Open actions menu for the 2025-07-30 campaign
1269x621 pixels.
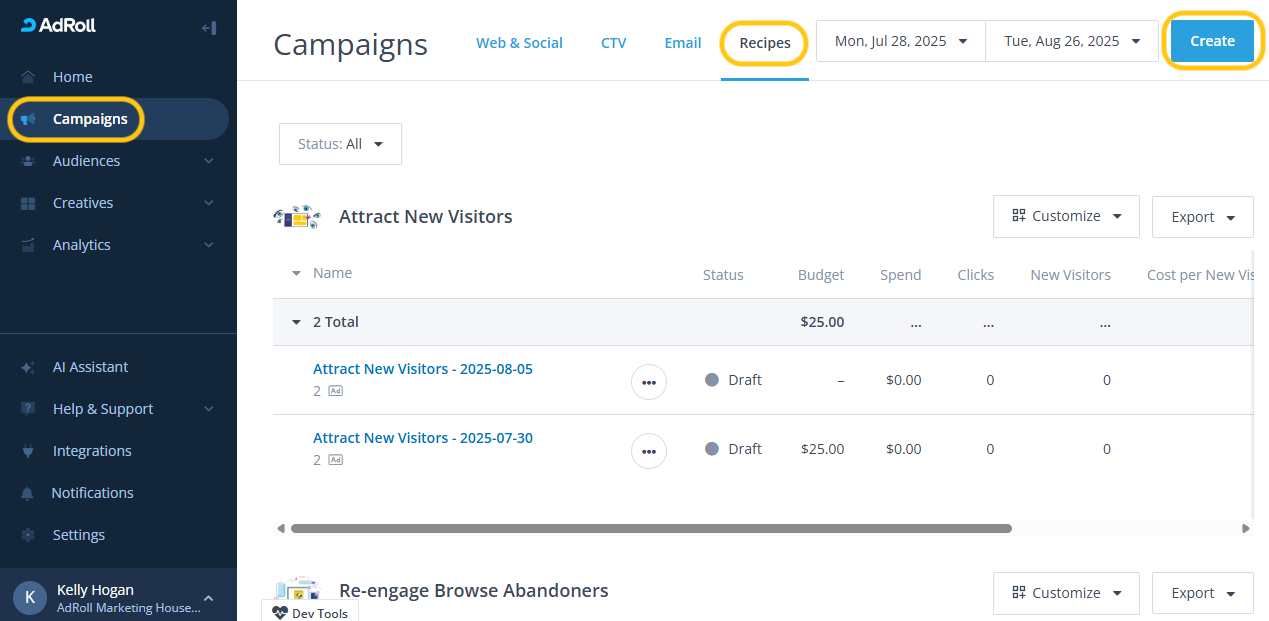(x=649, y=451)
